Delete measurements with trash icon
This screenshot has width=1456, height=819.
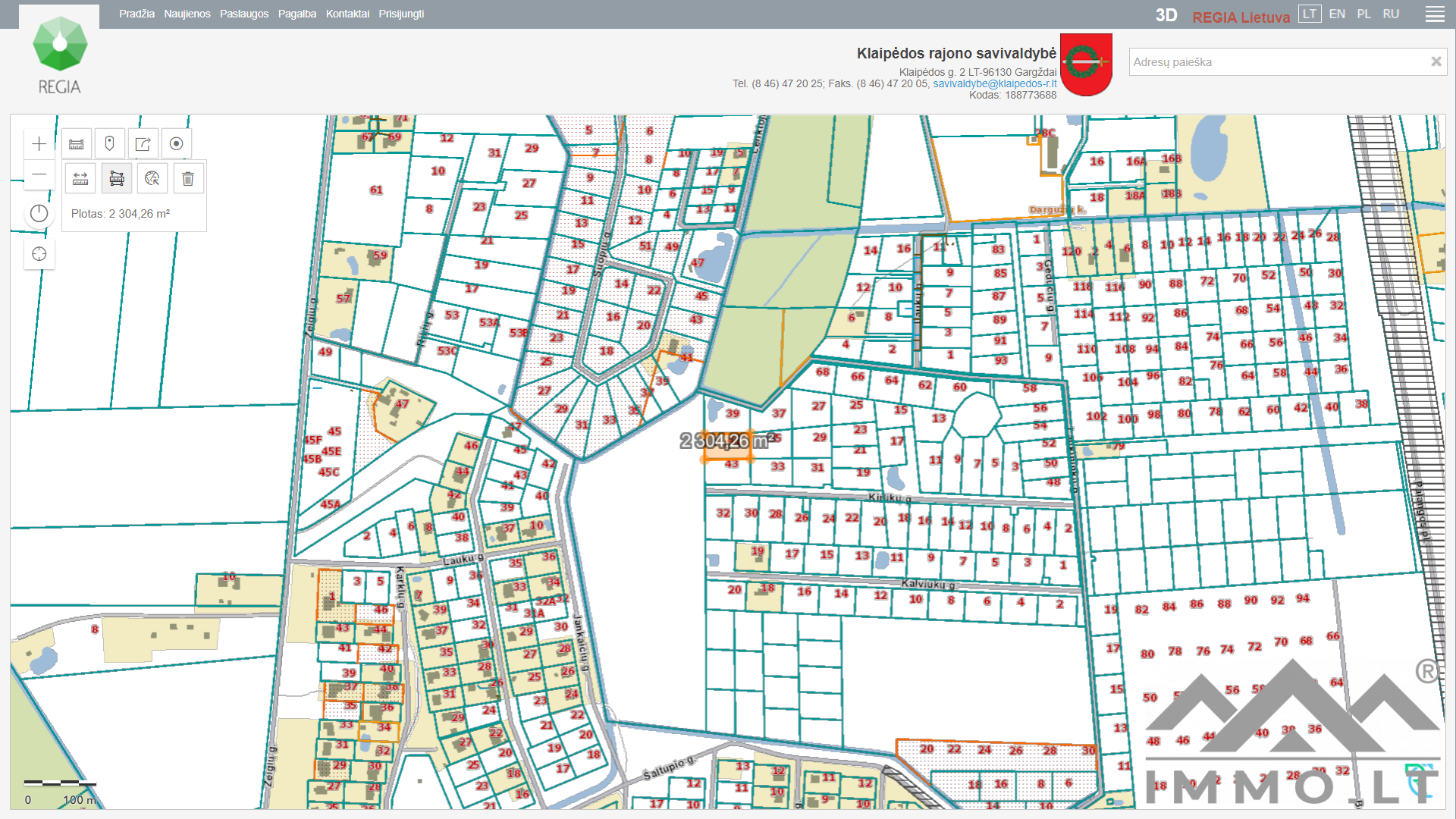188,179
